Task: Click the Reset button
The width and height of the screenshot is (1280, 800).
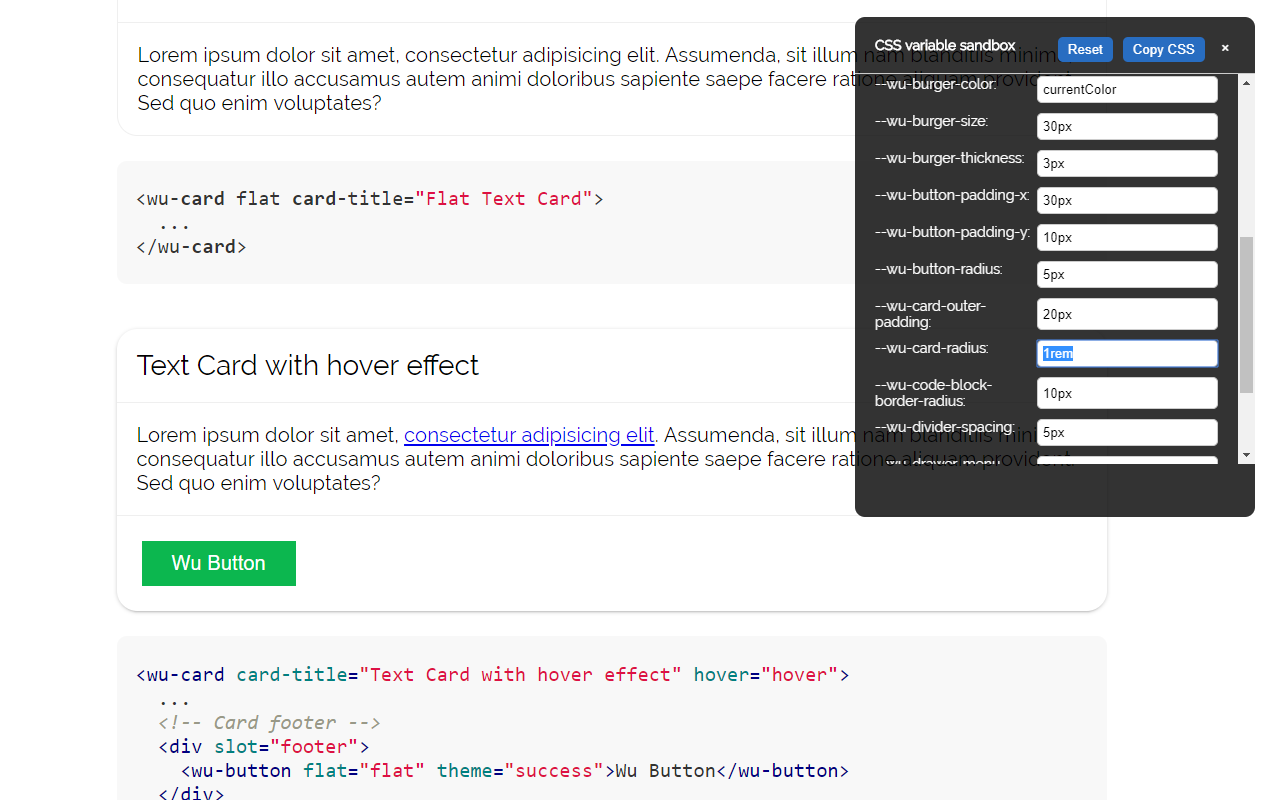Action: click(x=1085, y=49)
